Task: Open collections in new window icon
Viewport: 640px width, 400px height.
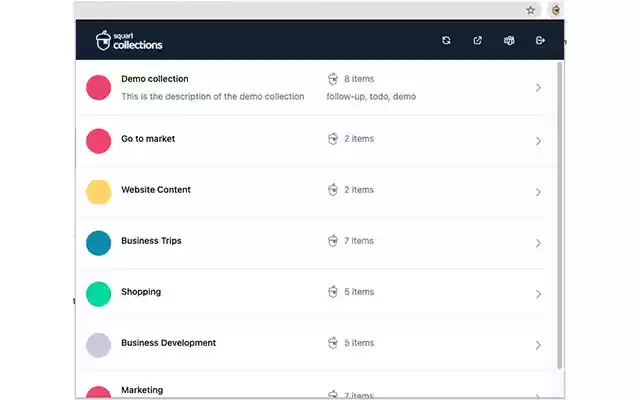Action: click(x=478, y=40)
